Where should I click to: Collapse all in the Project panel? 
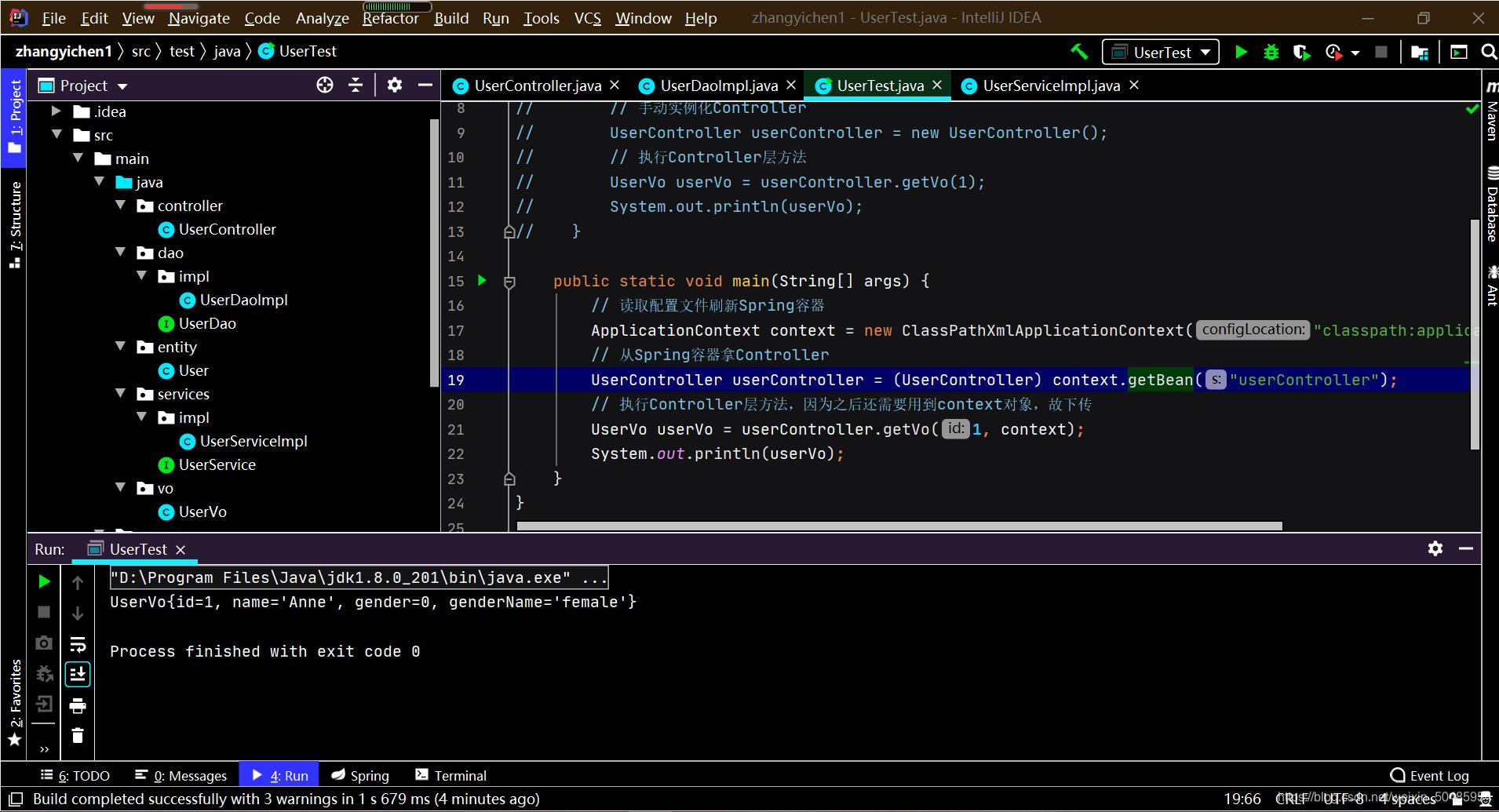[356, 85]
